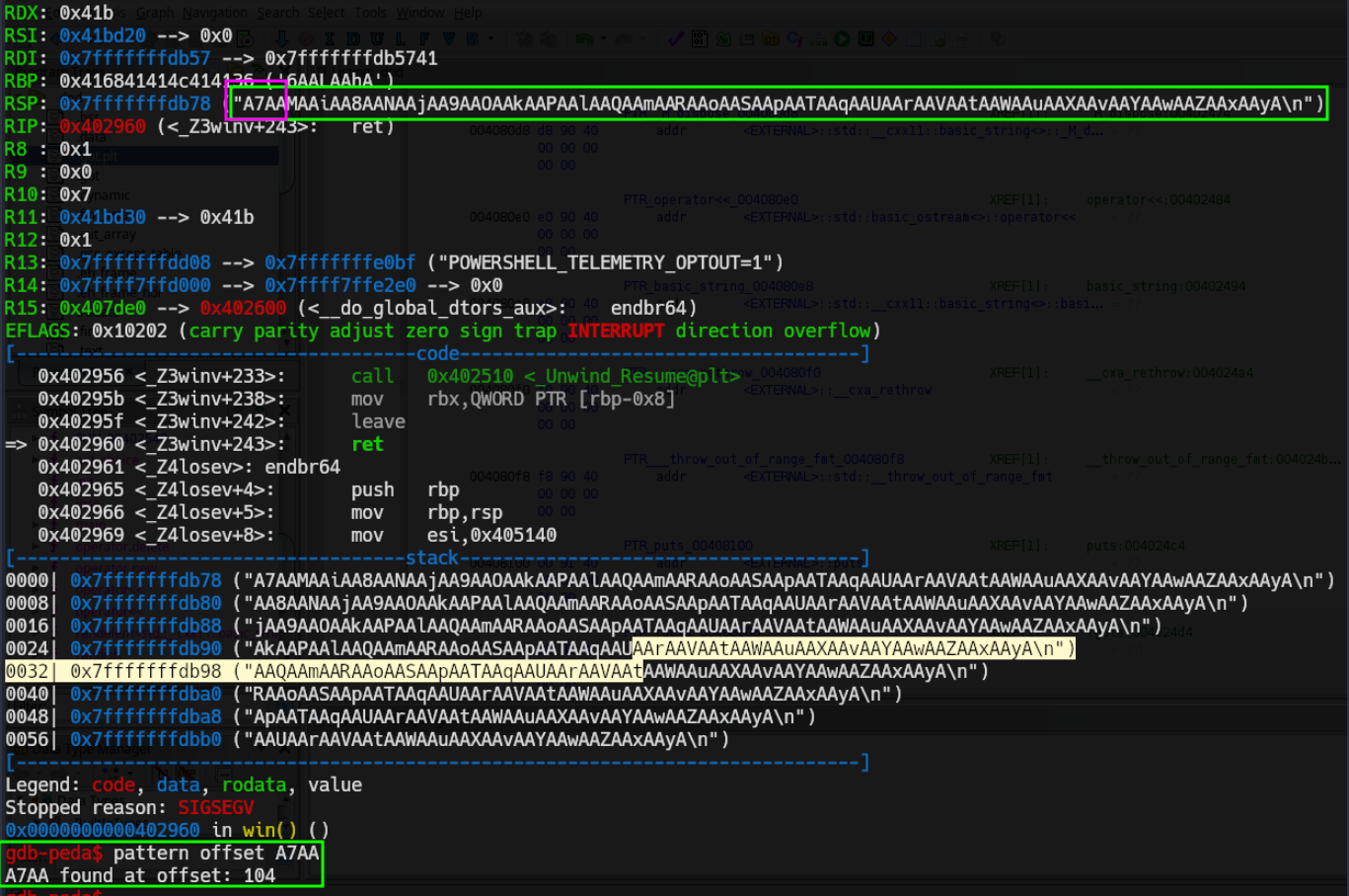Screen dimensions: 1349x896
Task: Open the Tools menu
Action: pyautogui.click(x=371, y=13)
